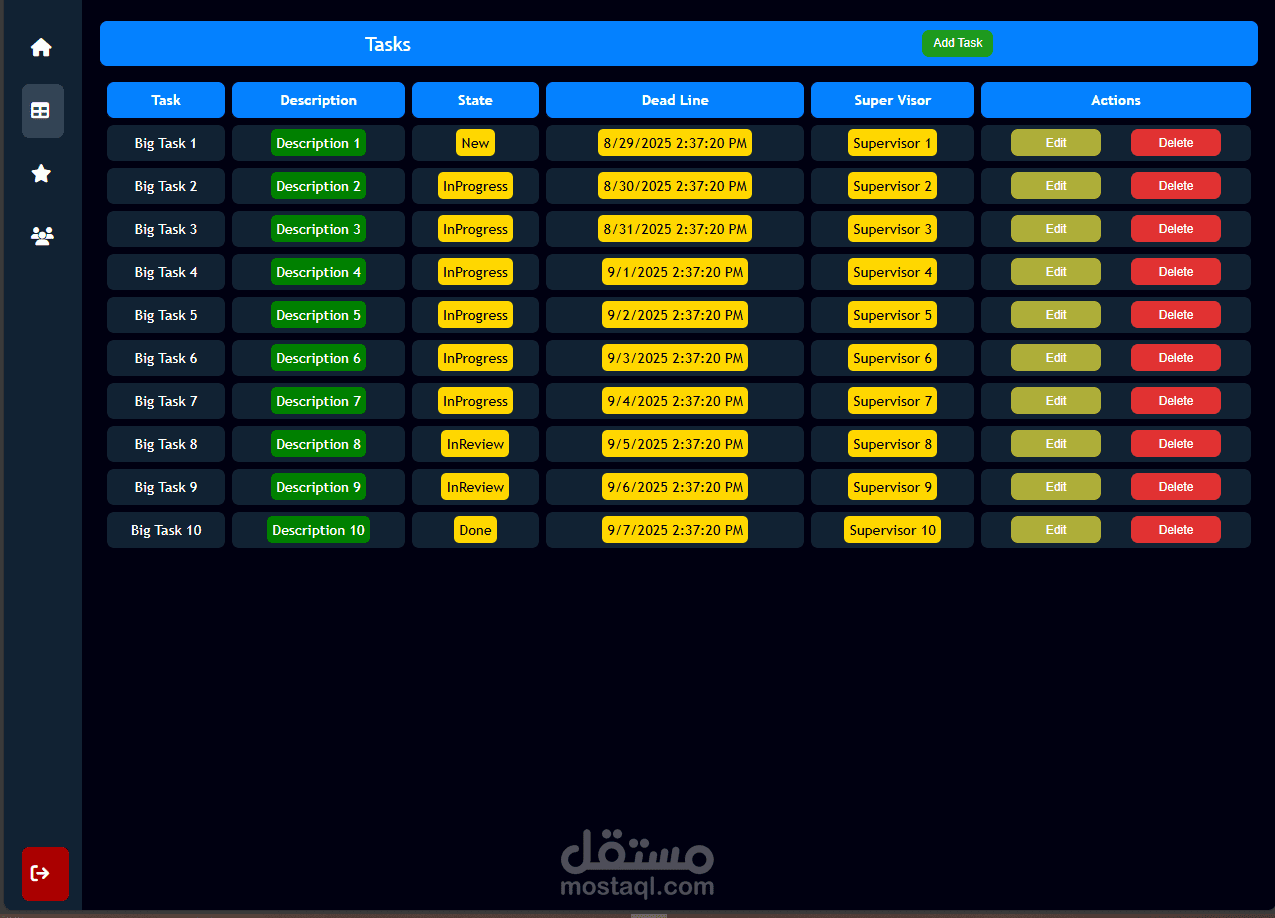Click the Task column header
Viewport: 1275px width, 918px height.
(x=166, y=100)
